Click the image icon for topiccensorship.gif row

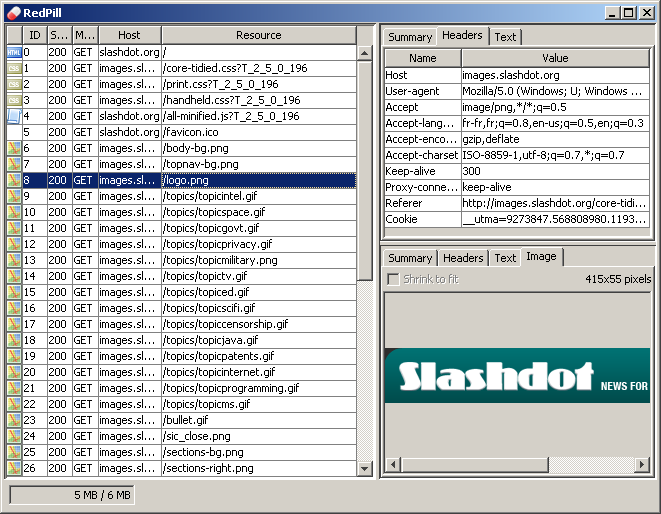14,325
